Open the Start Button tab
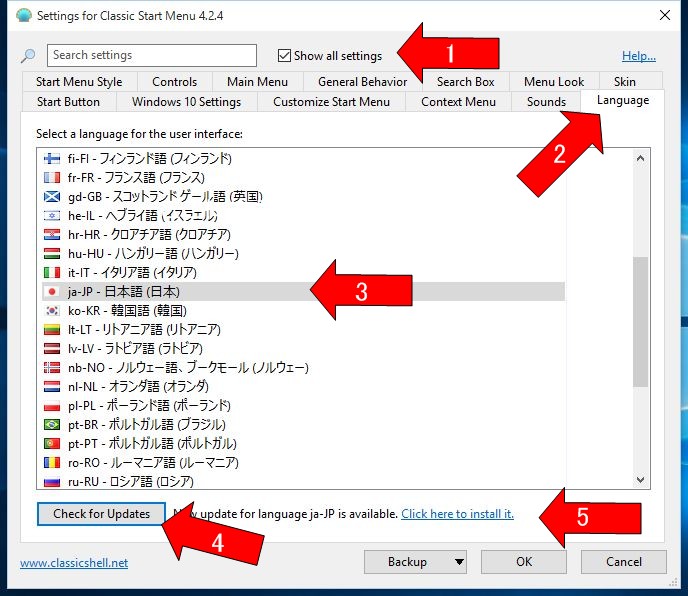 pyautogui.click(x=68, y=102)
